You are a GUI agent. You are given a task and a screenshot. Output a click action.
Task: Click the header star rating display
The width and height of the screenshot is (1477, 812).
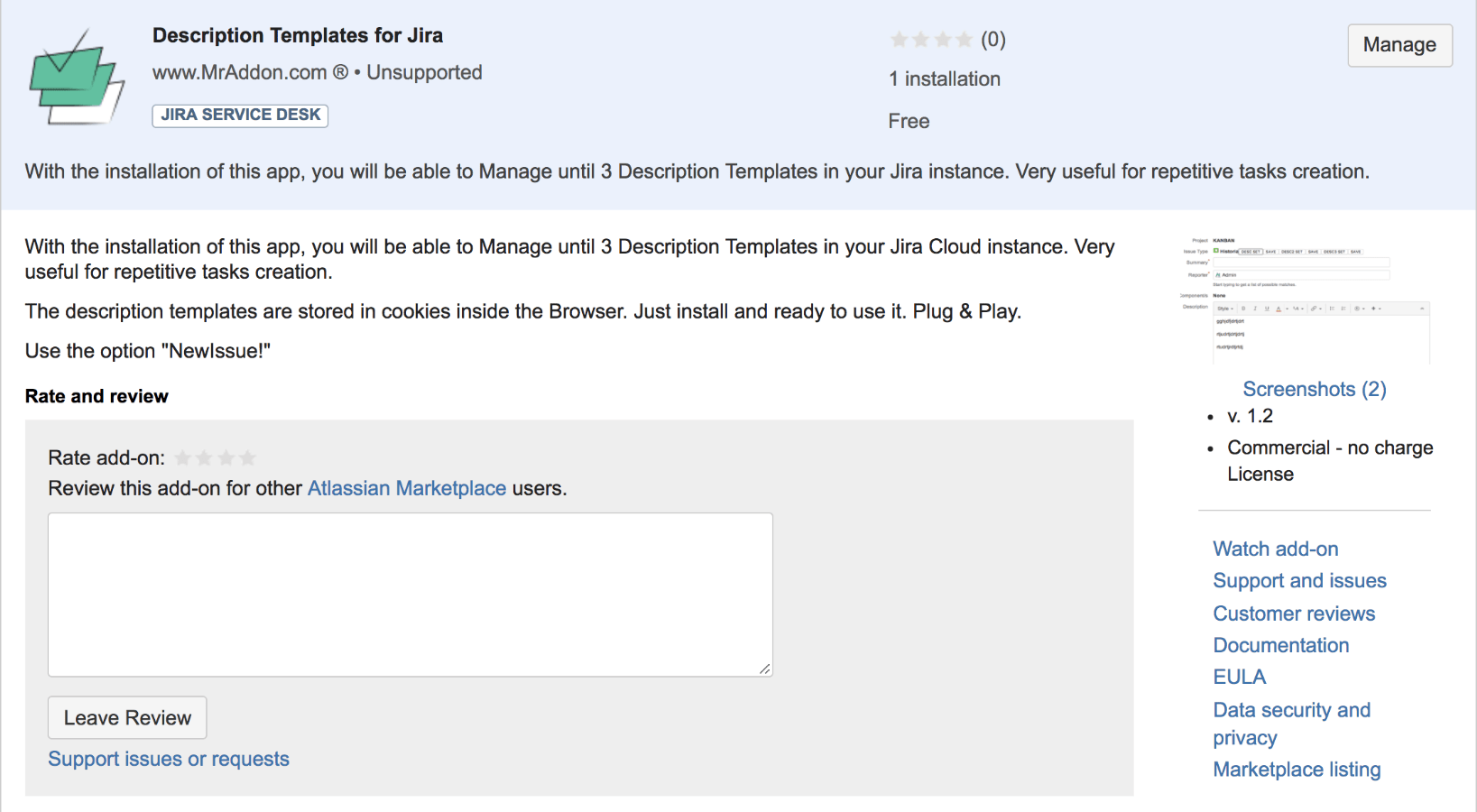(x=932, y=40)
